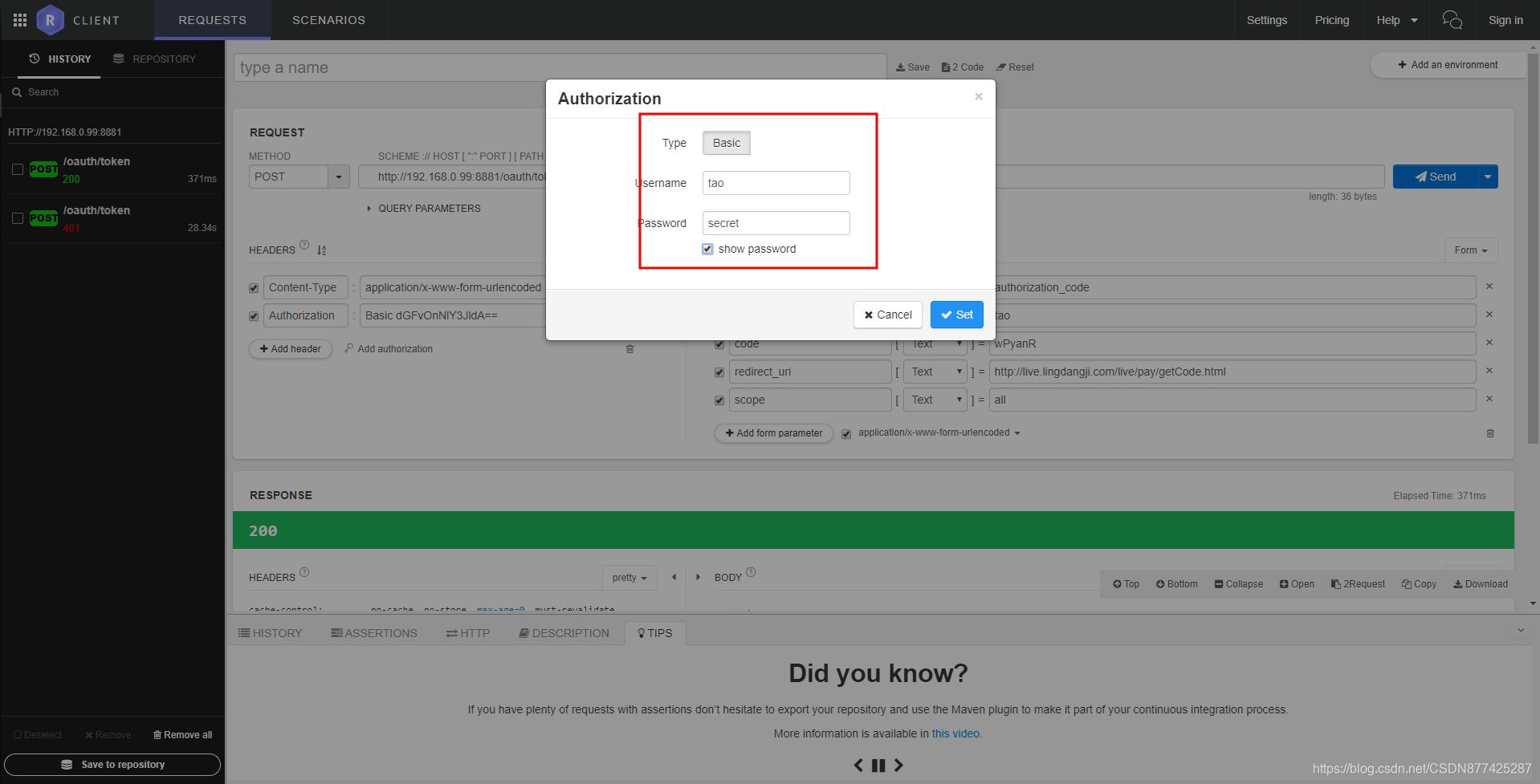Screen dimensions: 1540x784
Task: Click the Restlet Client logo
Action: coord(50,20)
